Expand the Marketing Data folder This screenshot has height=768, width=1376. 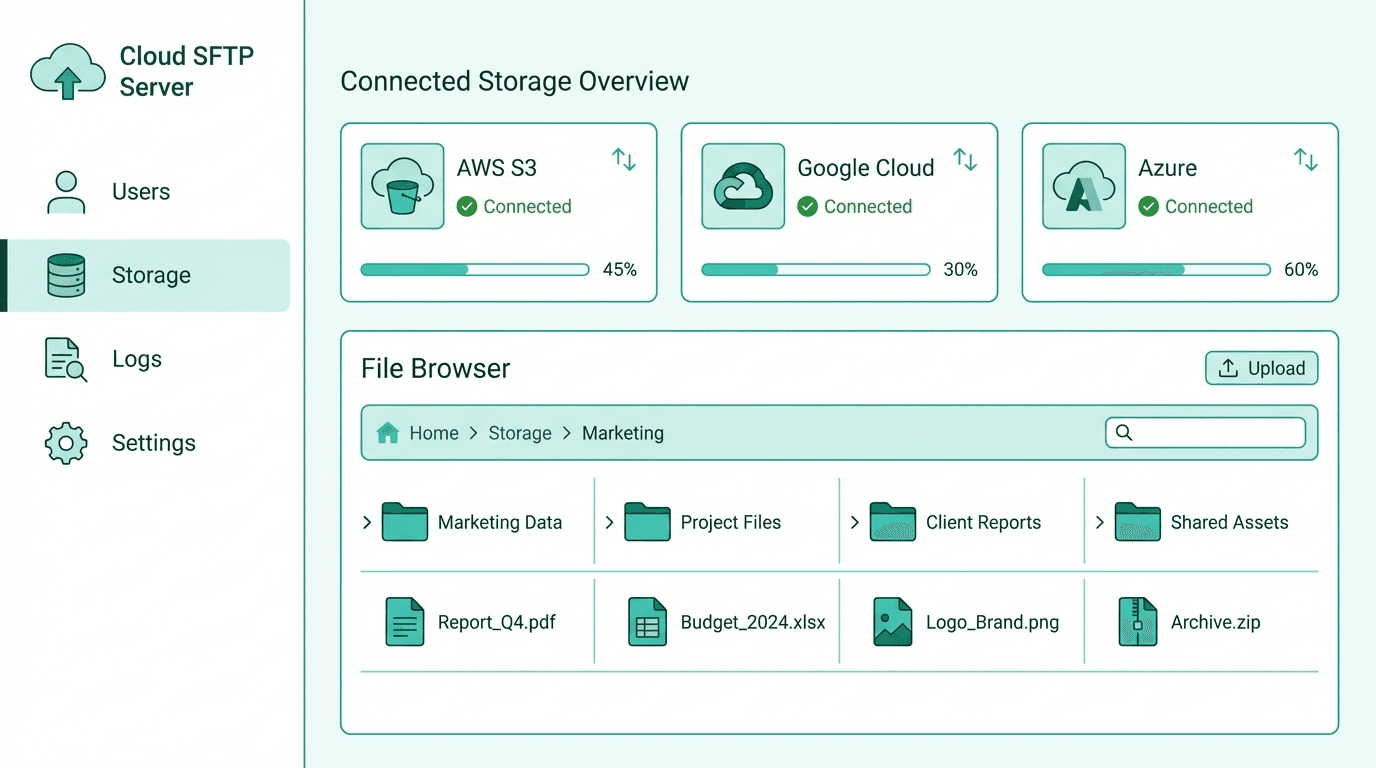(x=366, y=521)
